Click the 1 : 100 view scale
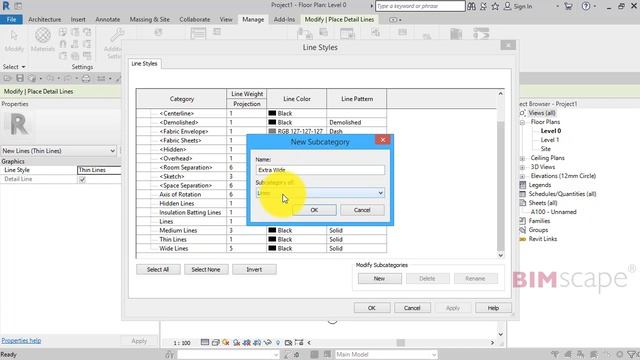The height and width of the screenshot is (360, 640). point(182,343)
